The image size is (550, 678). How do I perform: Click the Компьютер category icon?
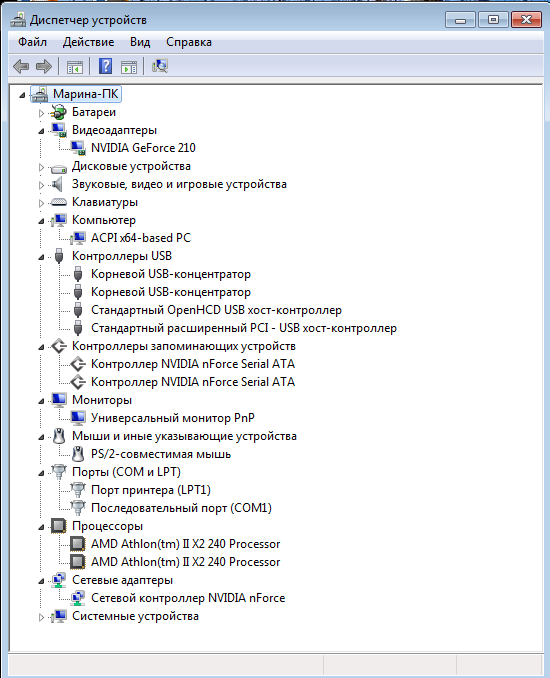click(x=58, y=221)
